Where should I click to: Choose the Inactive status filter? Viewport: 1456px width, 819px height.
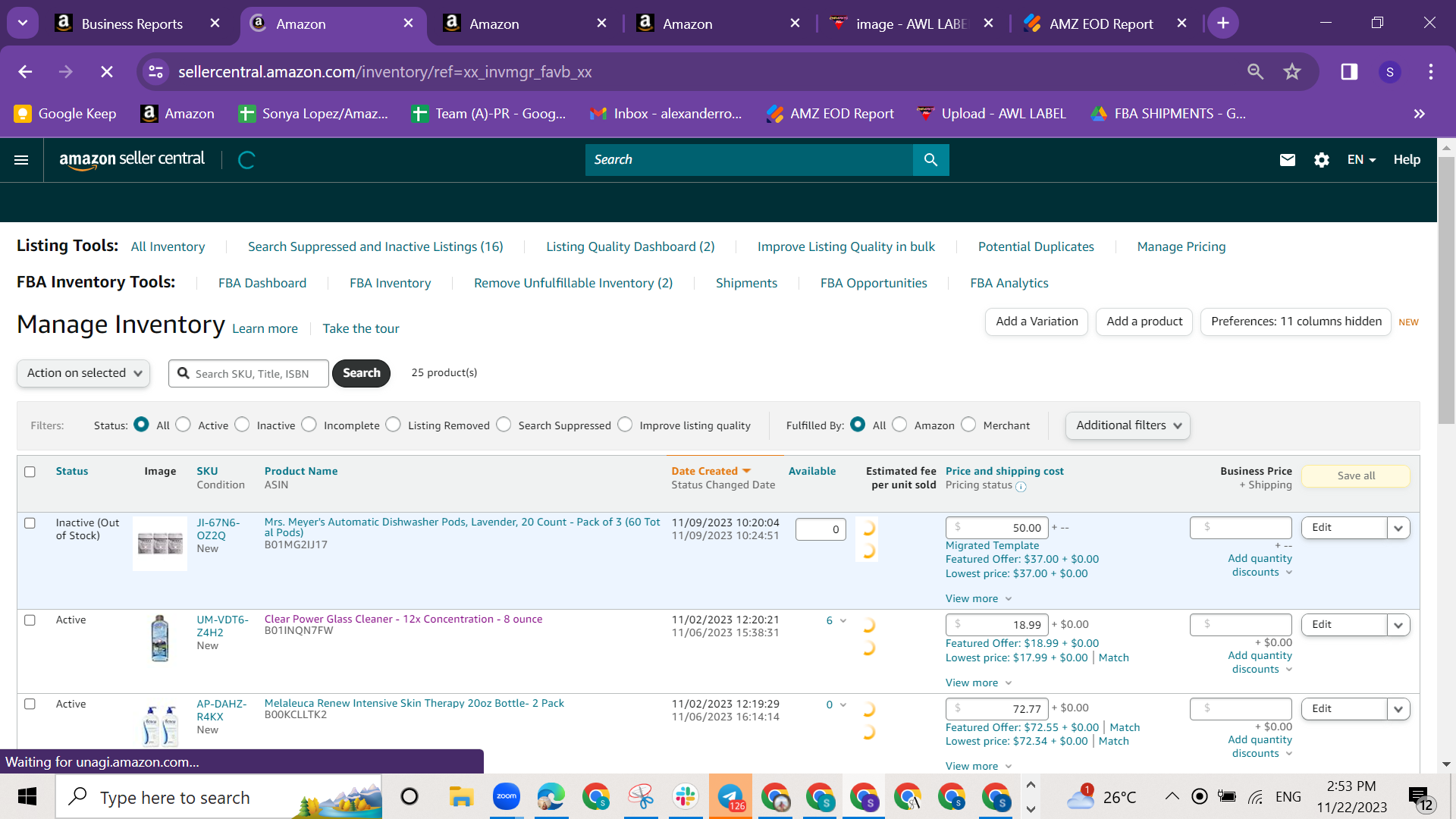click(x=242, y=425)
